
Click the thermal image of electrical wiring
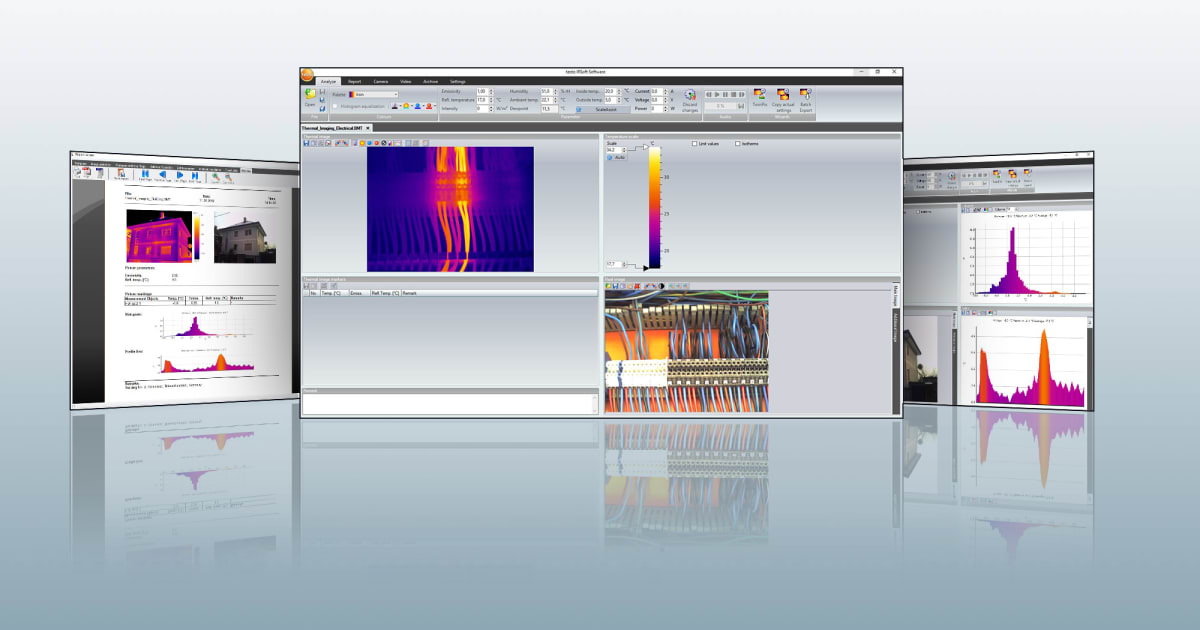coord(450,209)
